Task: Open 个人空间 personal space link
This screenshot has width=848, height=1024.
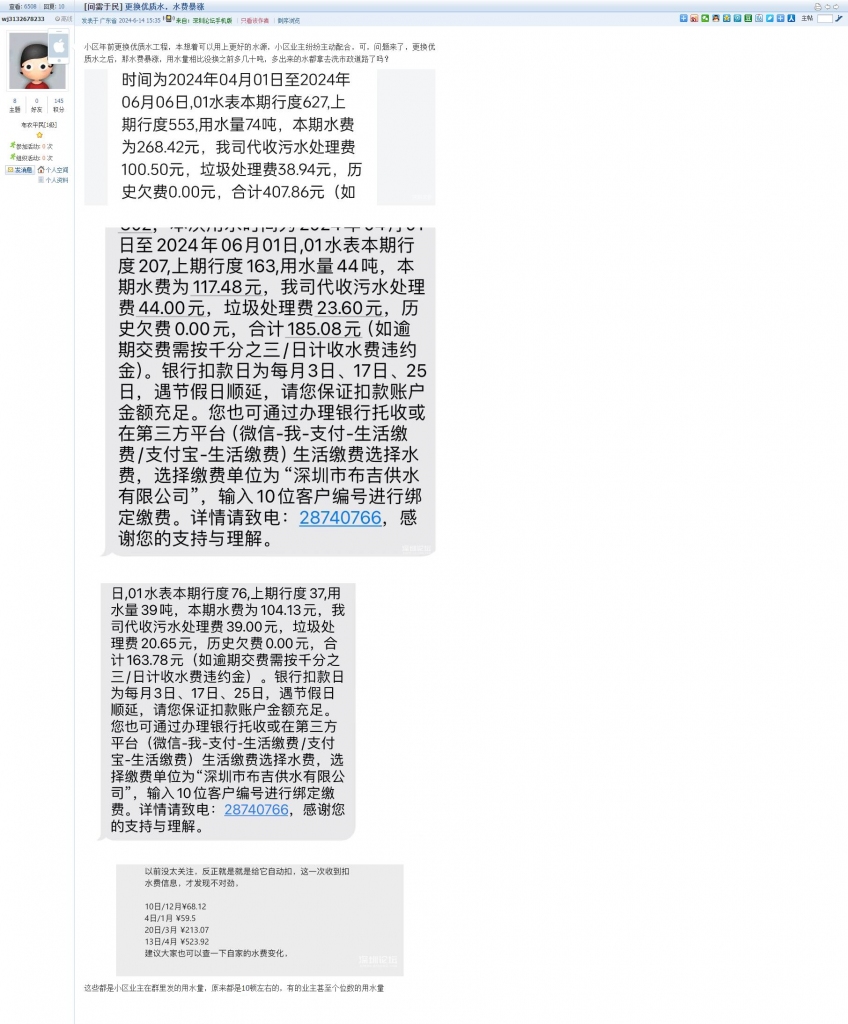Action: click(54, 170)
